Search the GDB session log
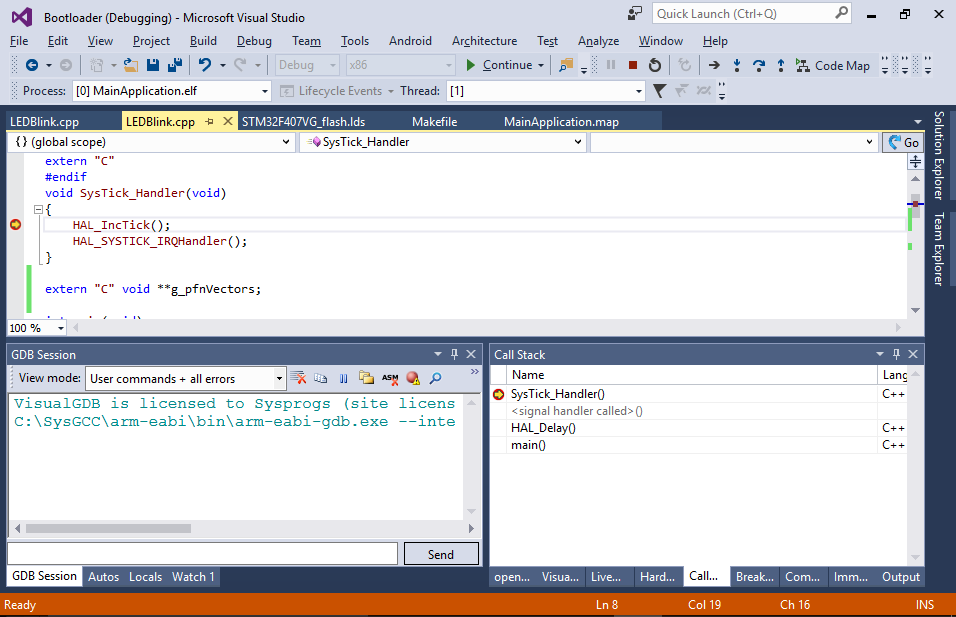 (x=435, y=379)
